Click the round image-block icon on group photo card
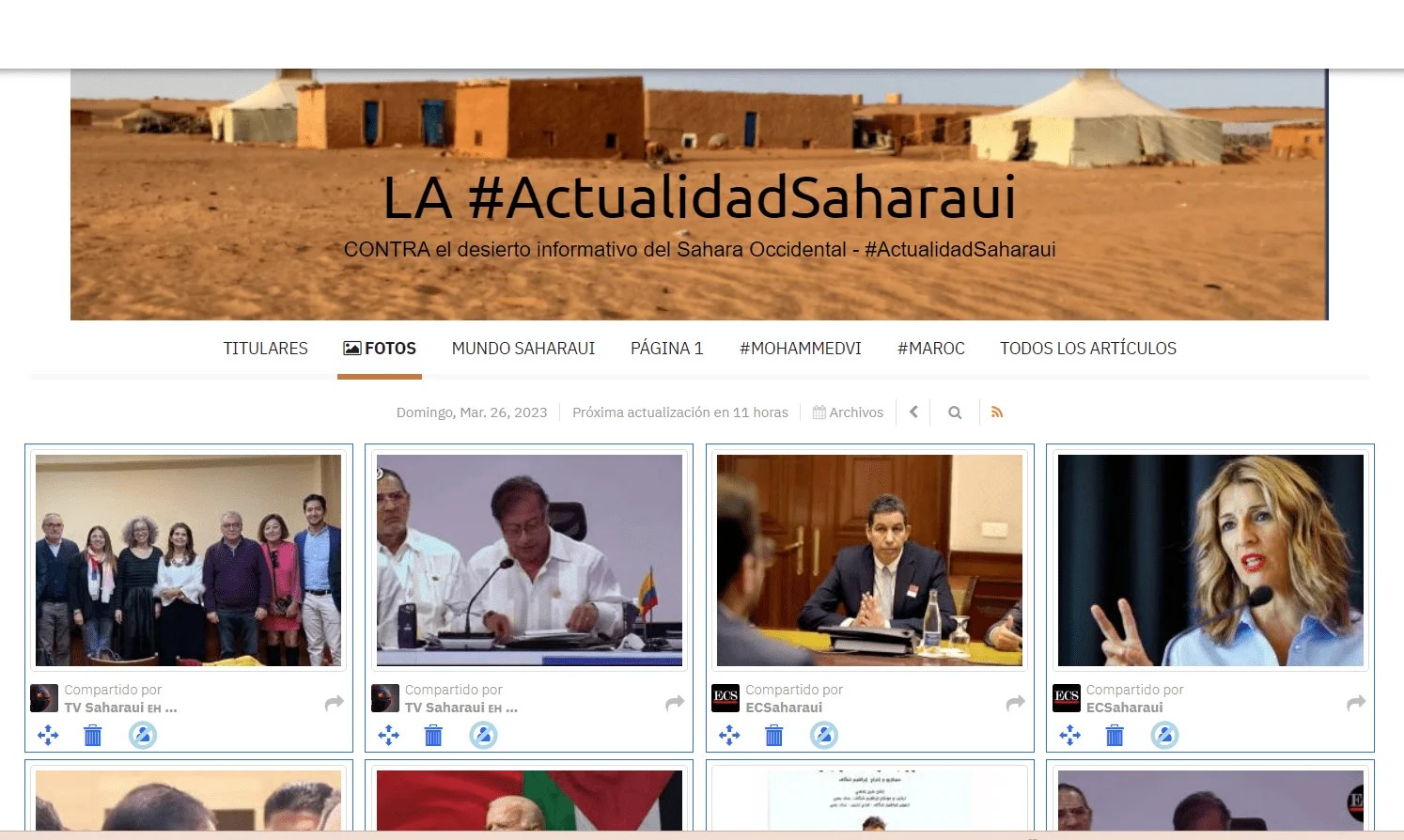This screenshot has width=1404, height=840. [x=143, y=735]
